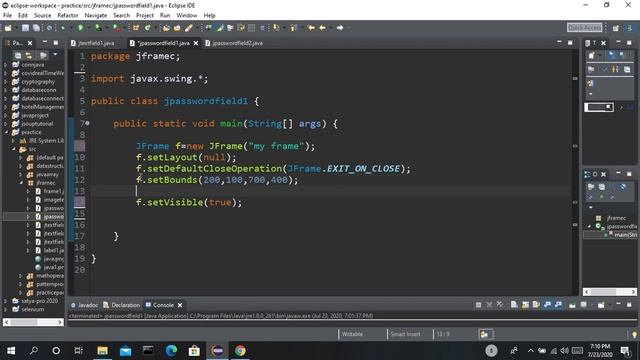Click the Quick Access search field
Screen dimensions: 640x360
point(584,28)
